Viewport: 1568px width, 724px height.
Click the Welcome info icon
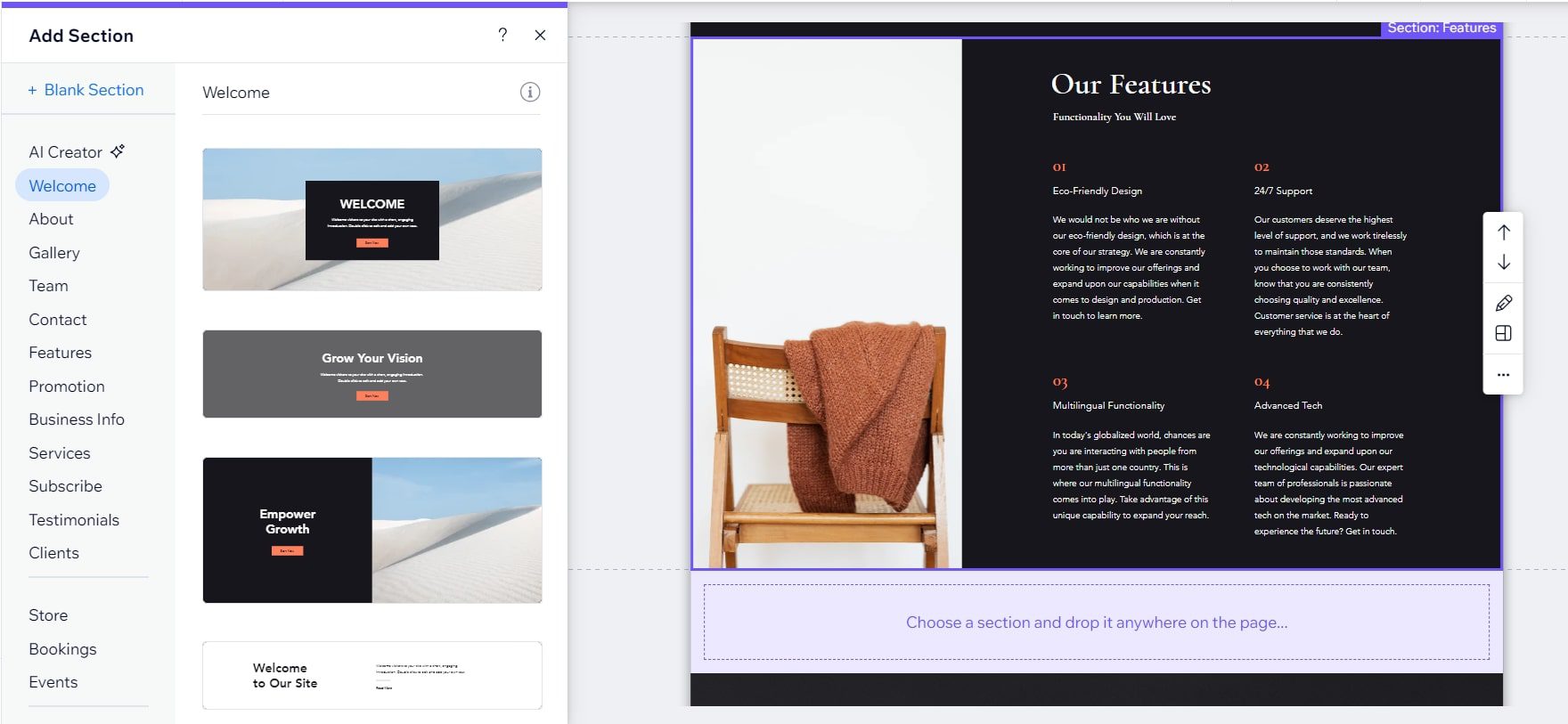(530, 92)
